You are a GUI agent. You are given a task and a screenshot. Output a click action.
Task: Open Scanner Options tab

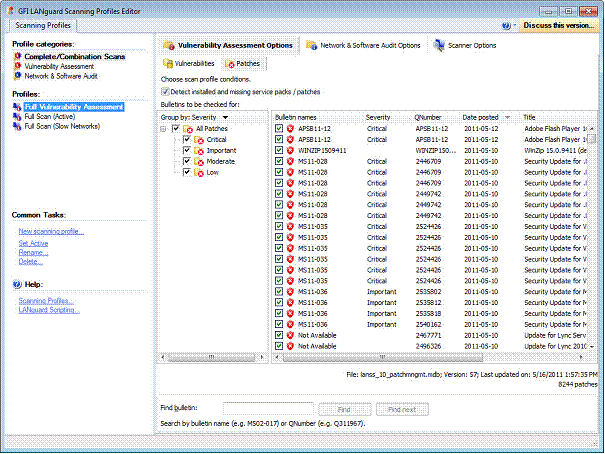click(x=465, y=45)
